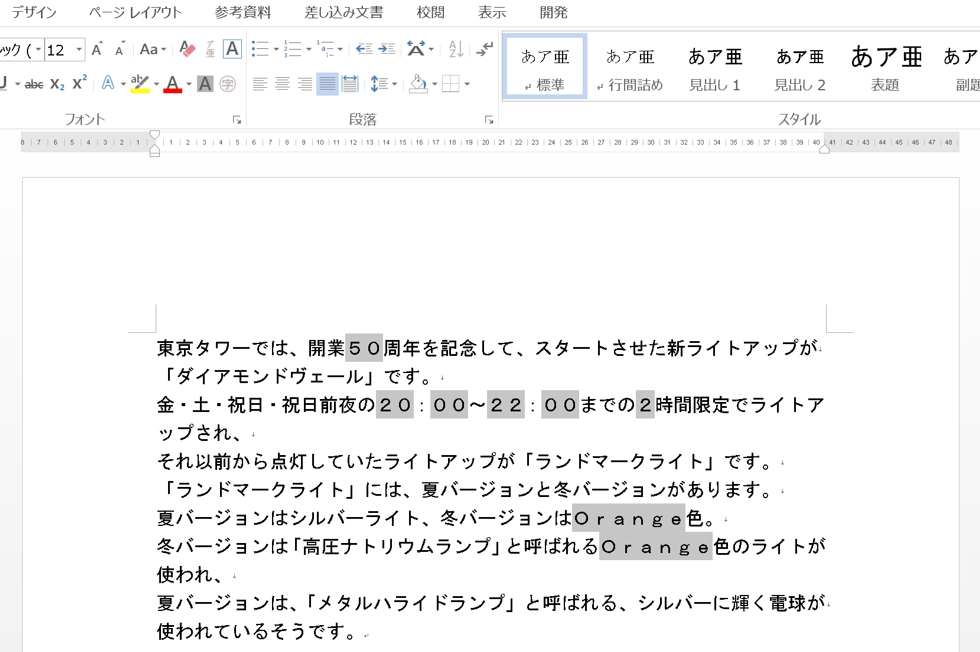Toggle underline formatting
This screenshot has width=980, height=652.
[x=3, y=83]
